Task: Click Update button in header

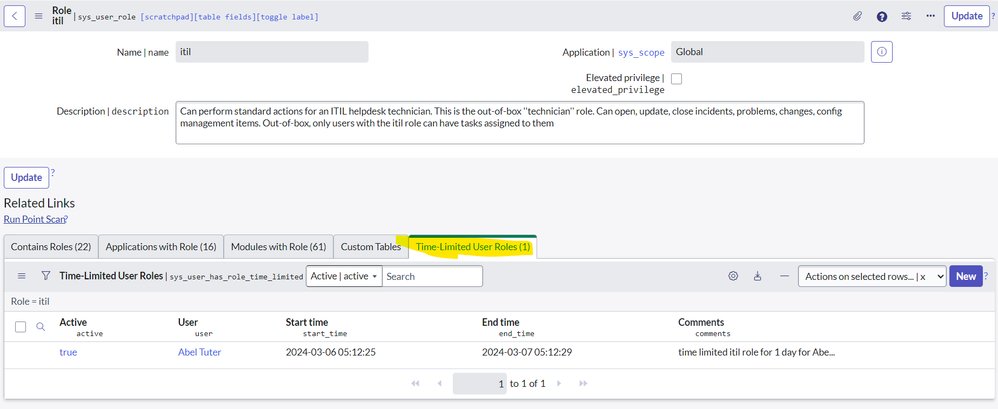Action: coord(967,16)
